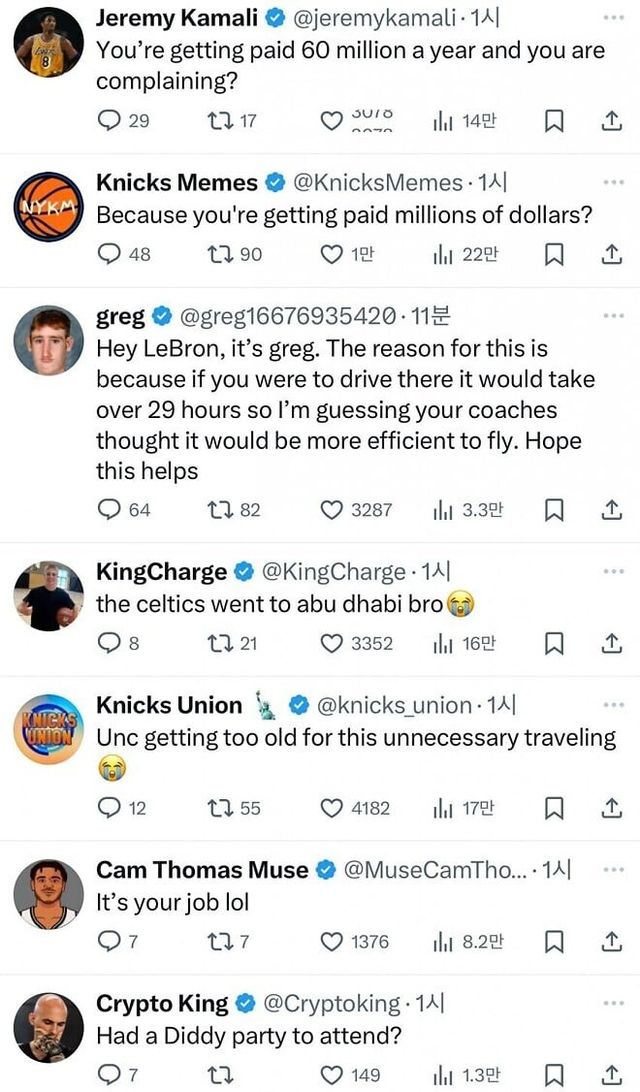Bookmark greg's tweet

[x=554, y=510]
